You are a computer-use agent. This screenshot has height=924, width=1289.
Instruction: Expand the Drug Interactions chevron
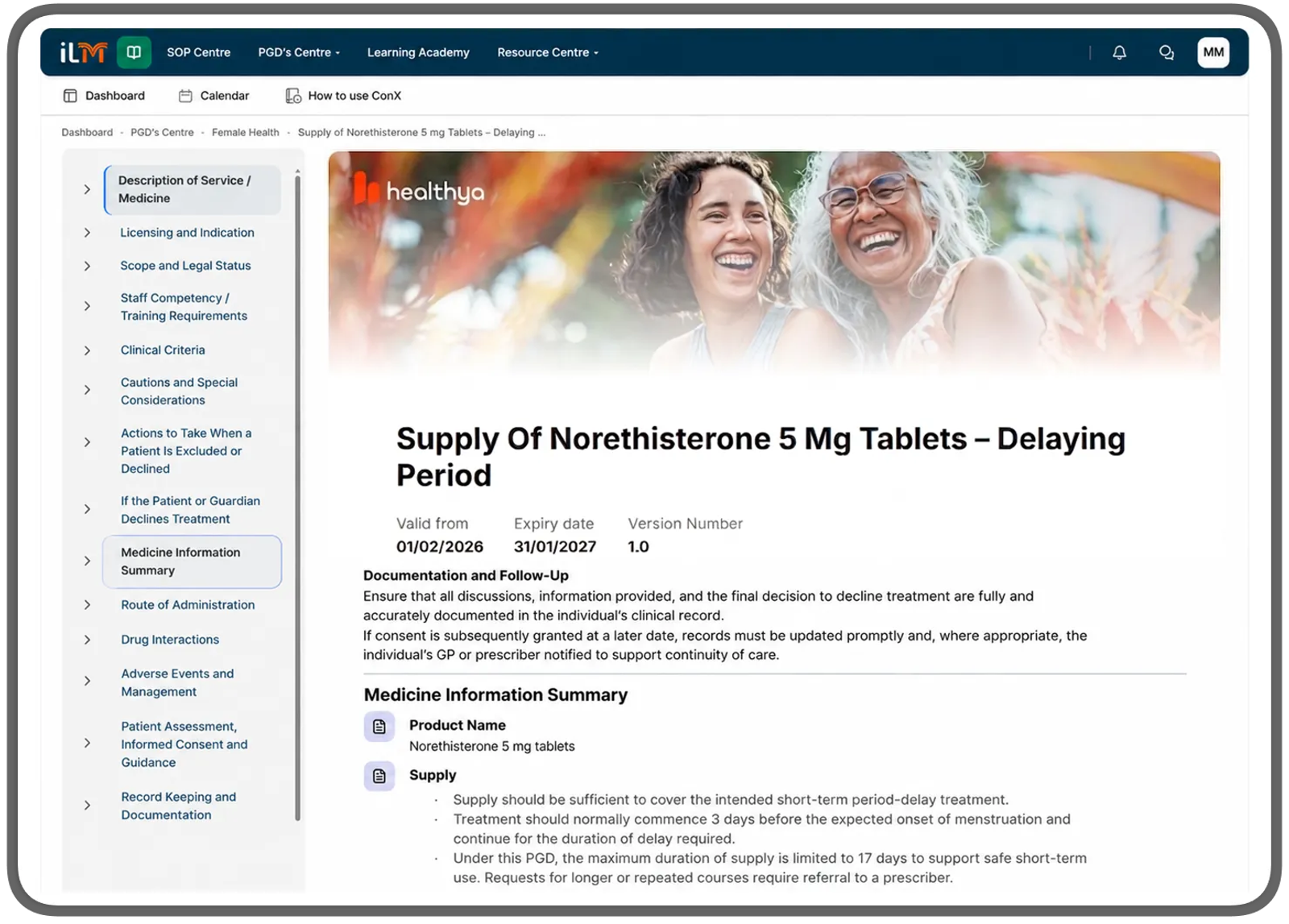[x=87, y=640]
